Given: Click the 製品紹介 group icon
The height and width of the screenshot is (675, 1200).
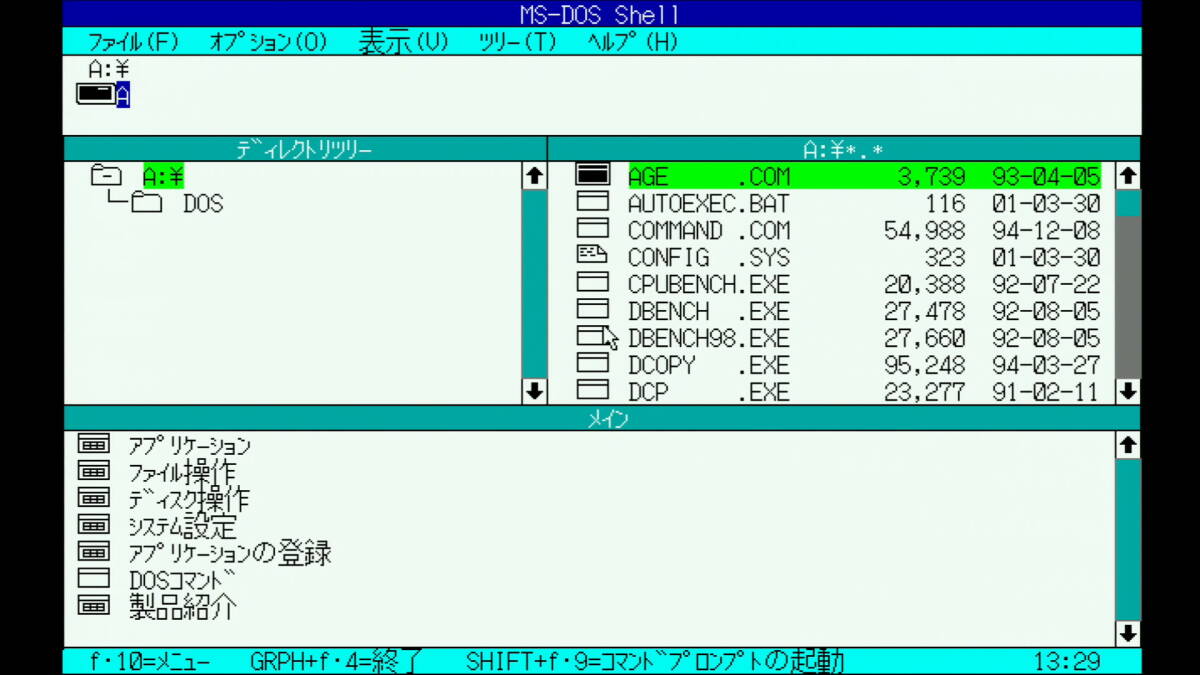Looking at the screenshot, I should pyautogui.click(x=93, y=606).
